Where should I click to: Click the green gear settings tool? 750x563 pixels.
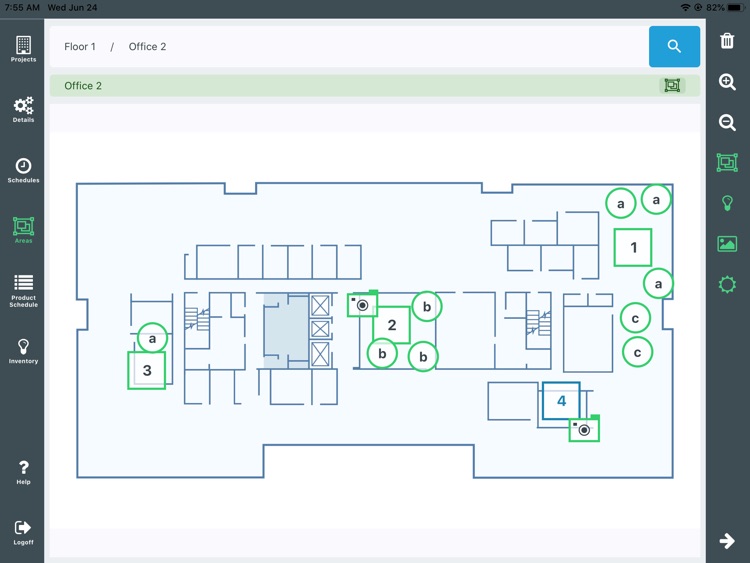tap(727, 285)
